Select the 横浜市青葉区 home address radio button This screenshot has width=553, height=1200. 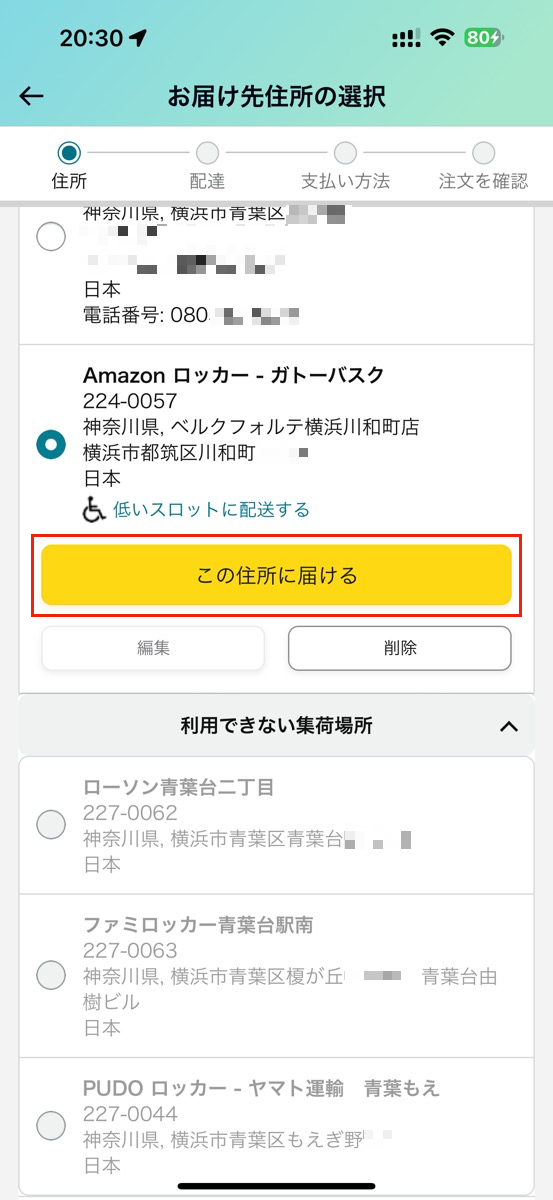coord(50,238)
